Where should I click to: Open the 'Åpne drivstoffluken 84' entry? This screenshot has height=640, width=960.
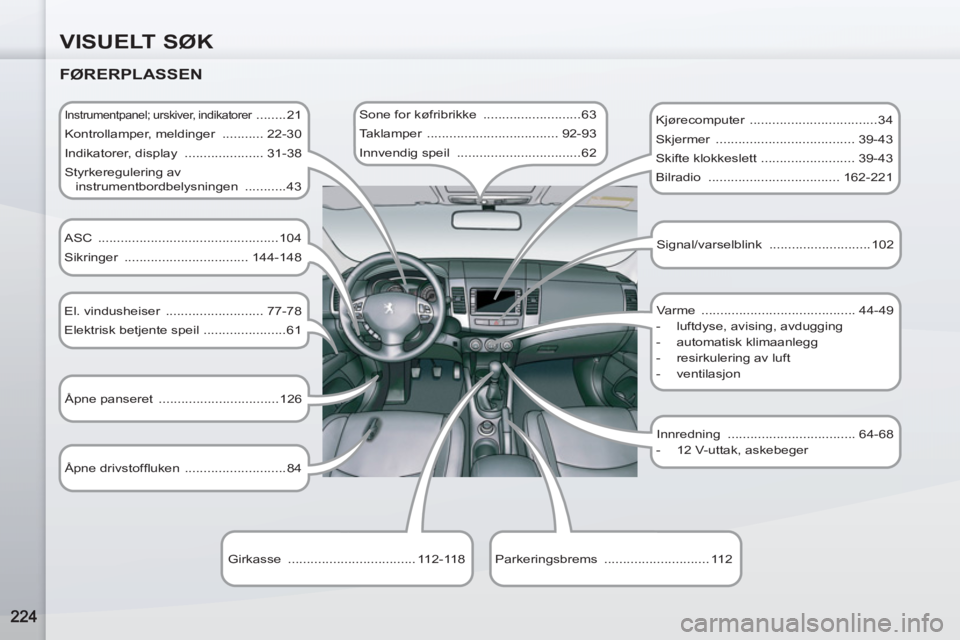coord(183,468)
